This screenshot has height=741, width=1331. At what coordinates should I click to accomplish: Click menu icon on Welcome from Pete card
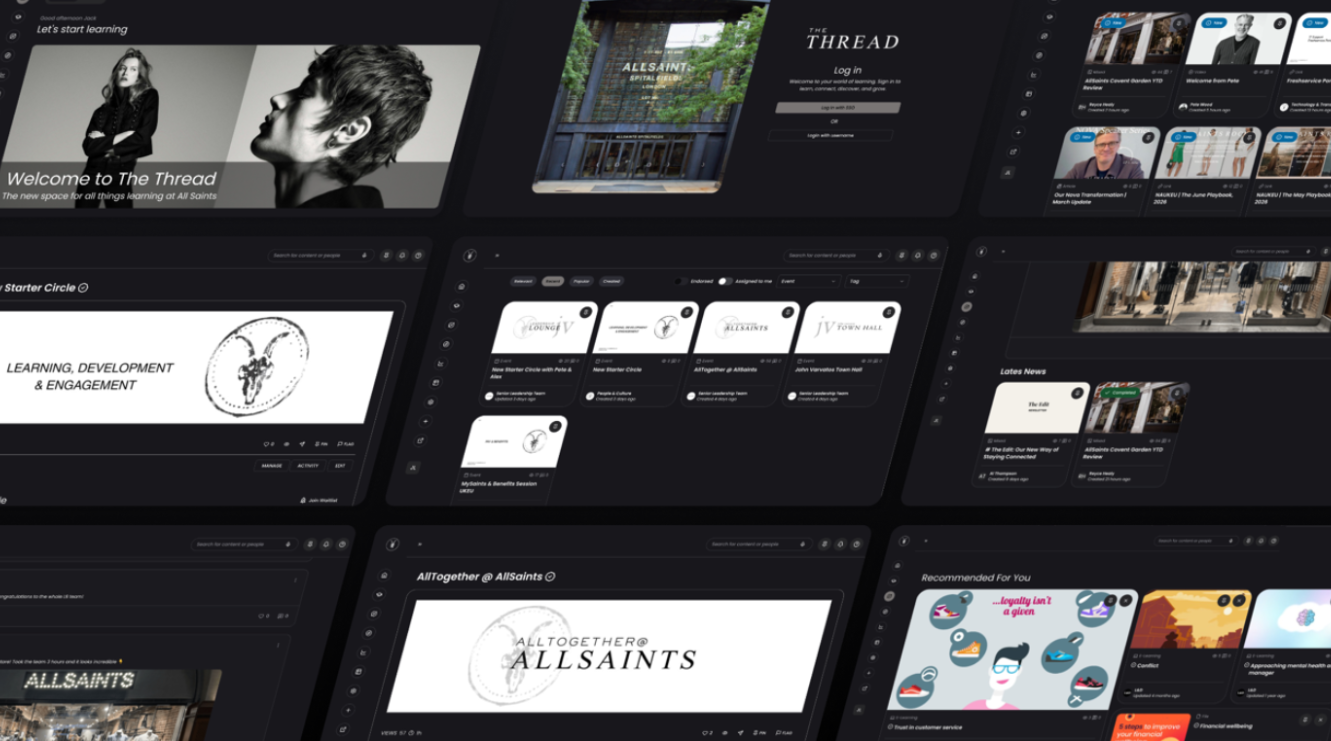point(1280,23)
